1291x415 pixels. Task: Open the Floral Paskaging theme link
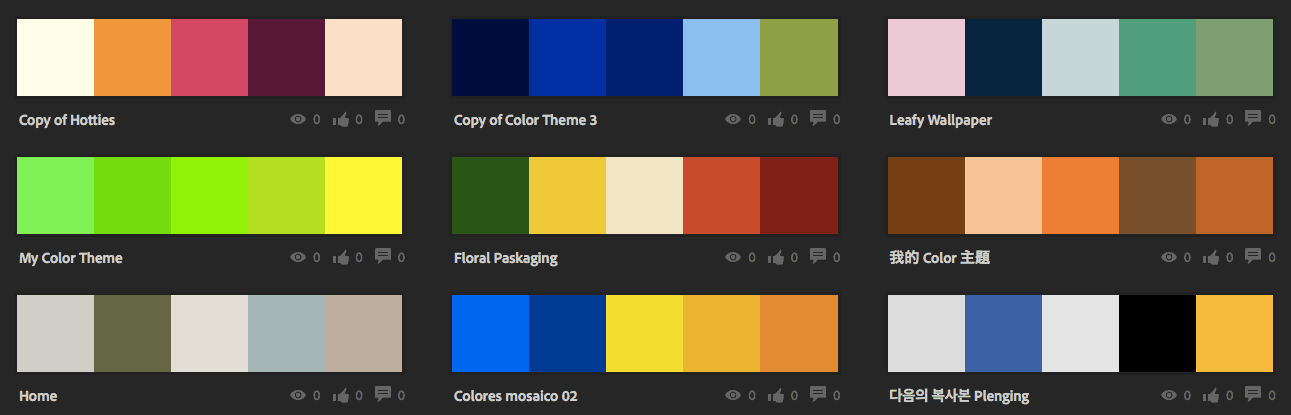(506, 258)
